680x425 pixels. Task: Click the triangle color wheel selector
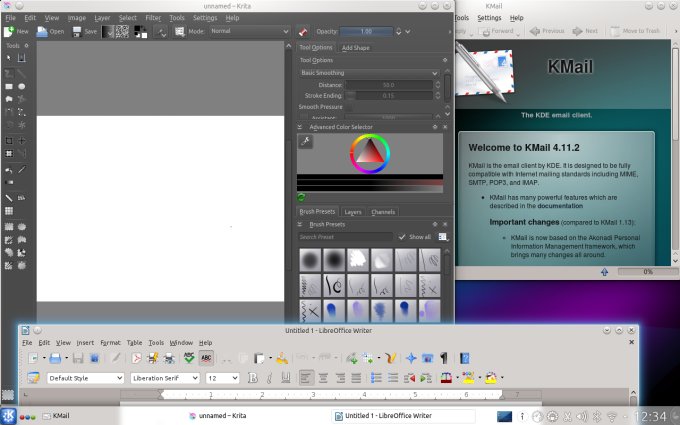click(371, 154)
